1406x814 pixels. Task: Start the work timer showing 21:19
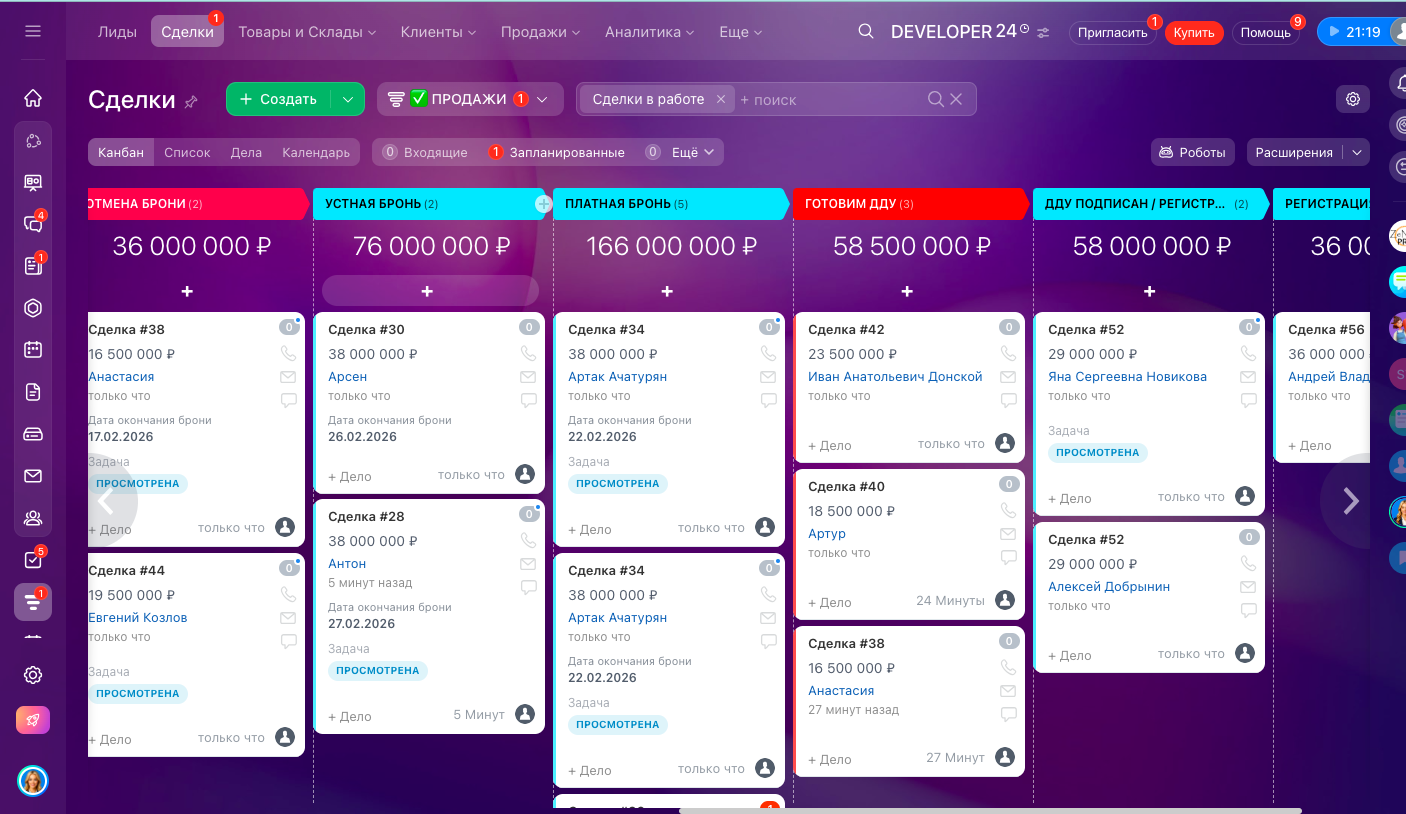pyautogui.click(x=1355, y=32)
